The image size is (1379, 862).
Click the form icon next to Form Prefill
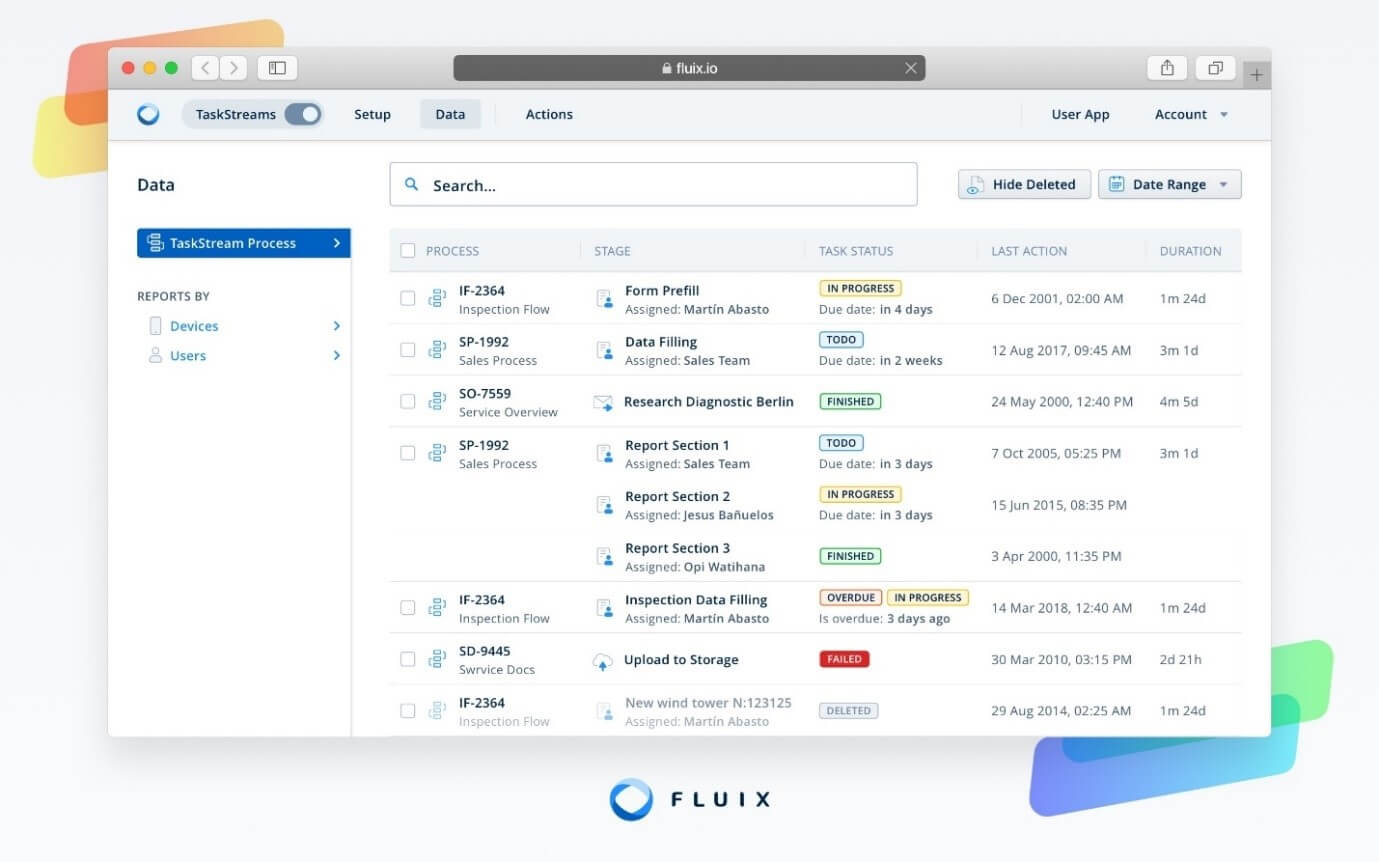604,299
